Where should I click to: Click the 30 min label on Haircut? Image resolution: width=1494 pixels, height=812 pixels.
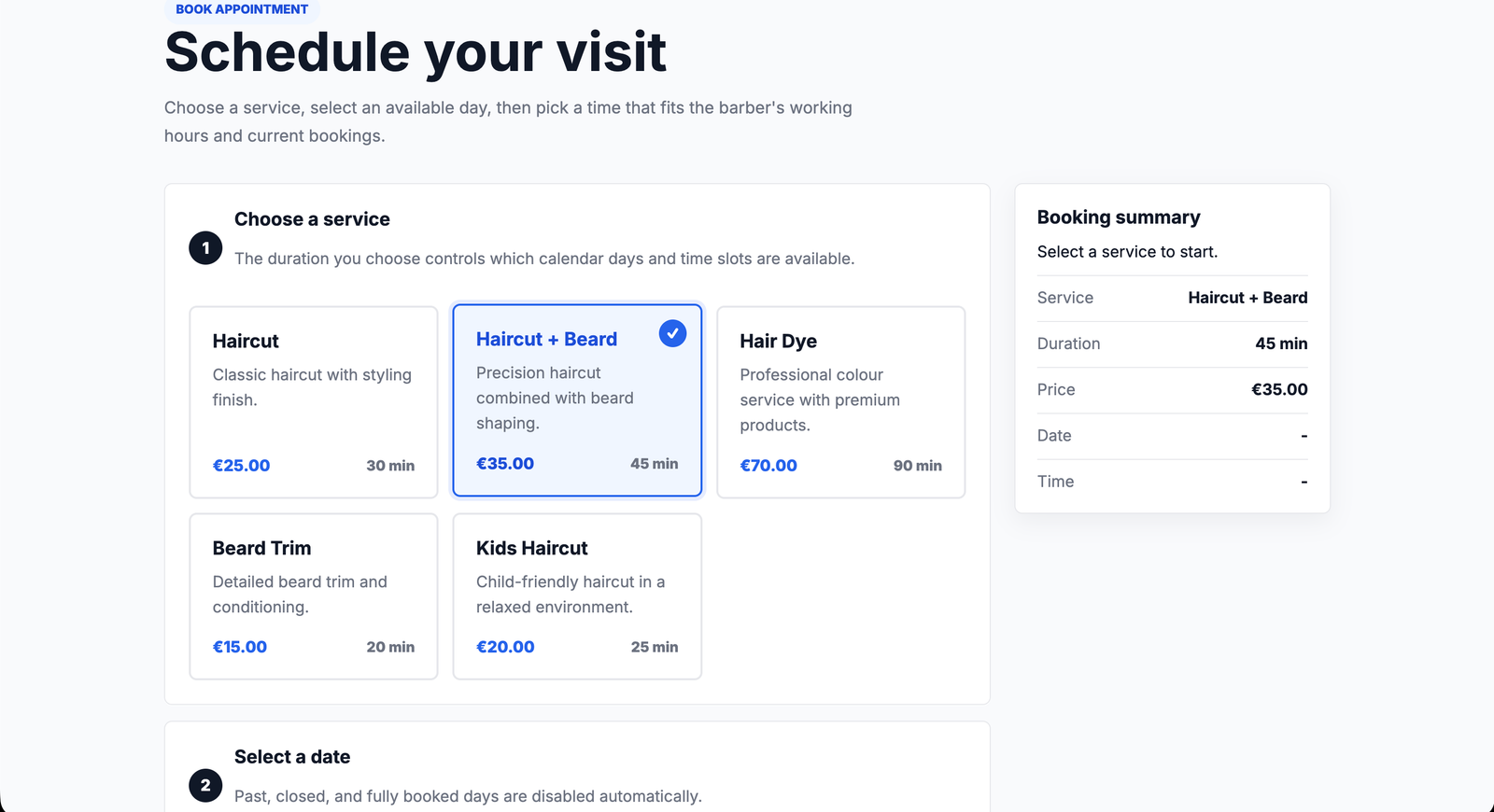(x=390, y=466)
